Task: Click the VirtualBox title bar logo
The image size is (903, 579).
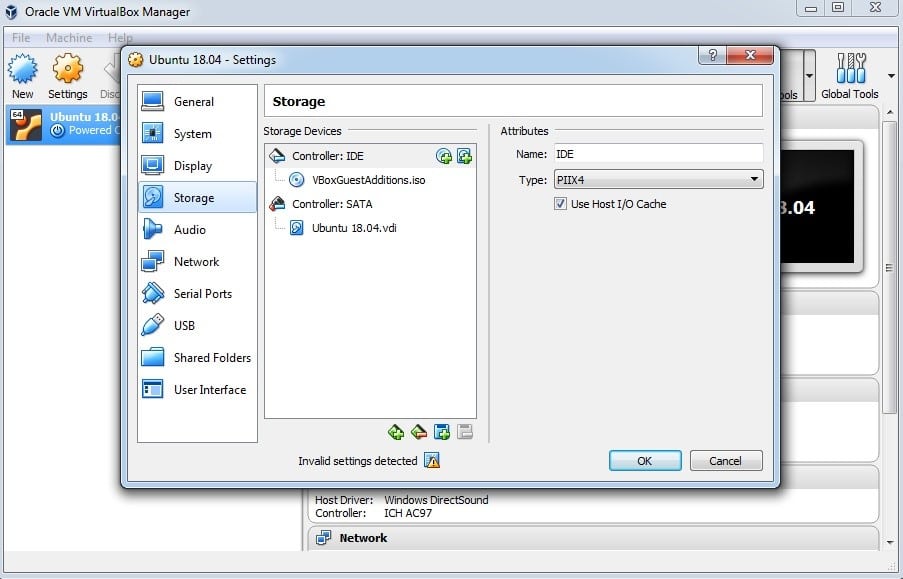Action: point(11,12)
